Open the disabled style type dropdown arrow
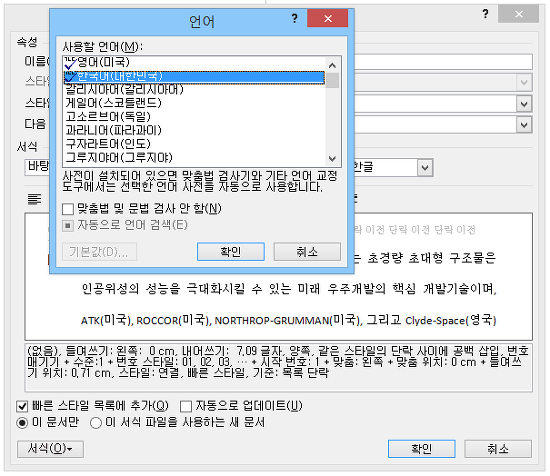 tap(524, 83)
